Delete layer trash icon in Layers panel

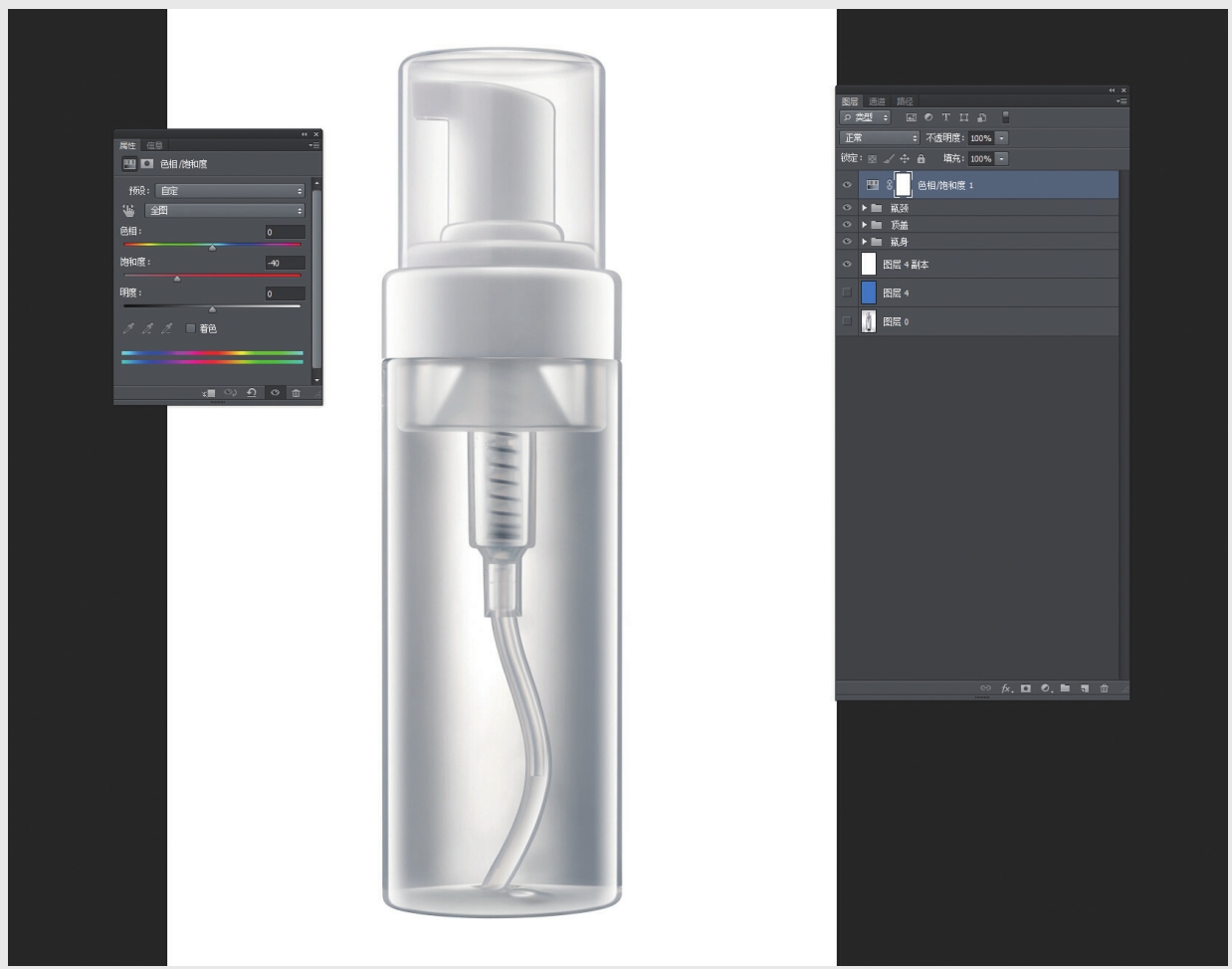point(1104,688)
